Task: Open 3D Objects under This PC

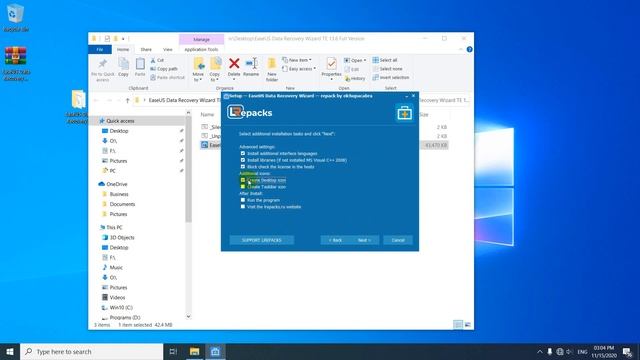Action: tap(122, 237)
